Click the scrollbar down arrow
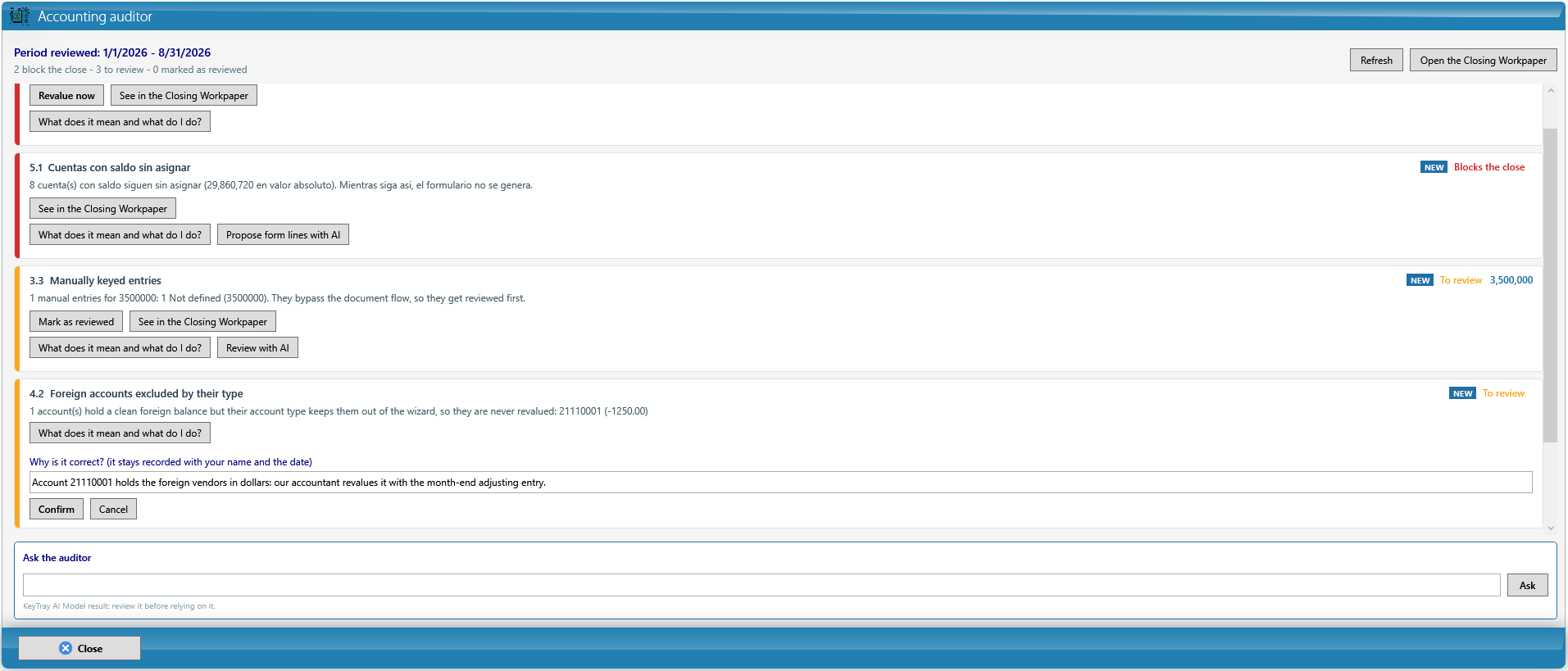 1550,528
